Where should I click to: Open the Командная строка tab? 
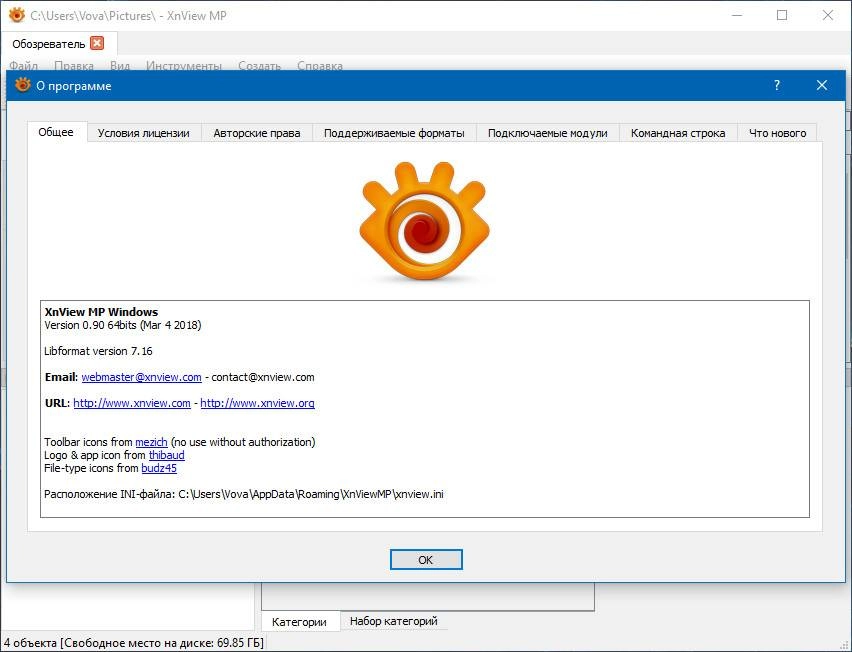[678, 133]
